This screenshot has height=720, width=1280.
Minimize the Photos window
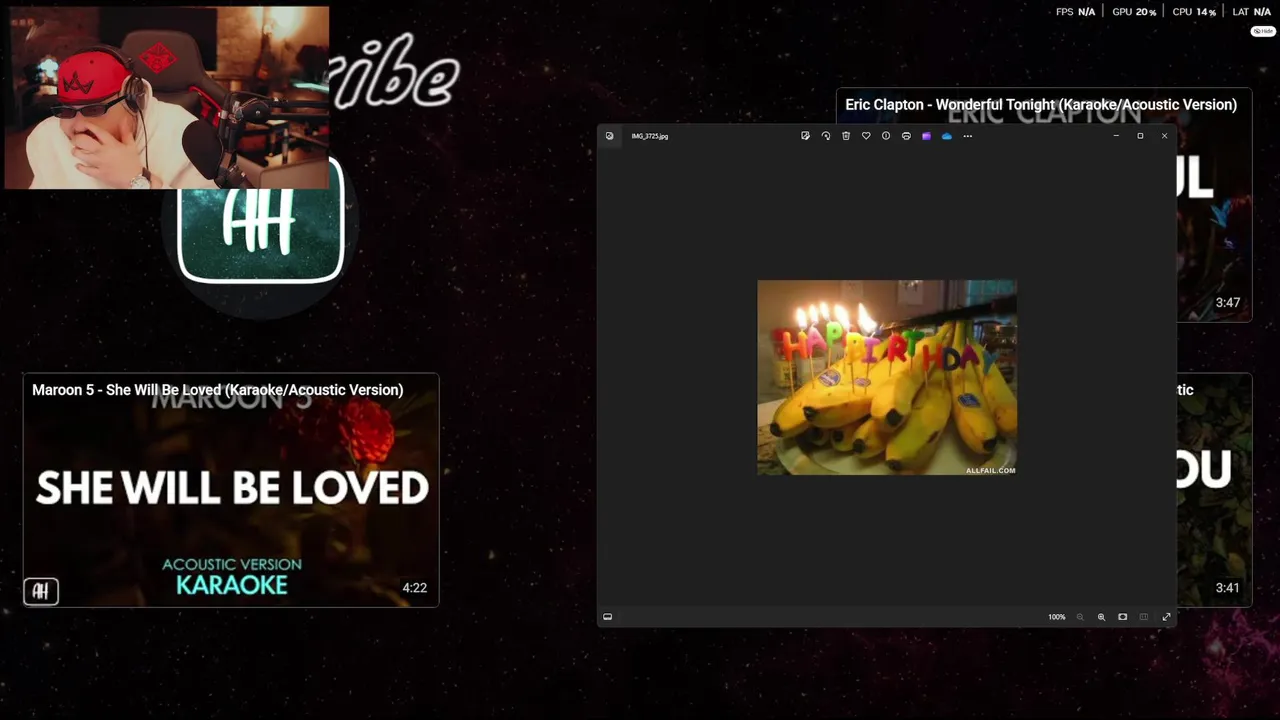tap(1116, 136)
